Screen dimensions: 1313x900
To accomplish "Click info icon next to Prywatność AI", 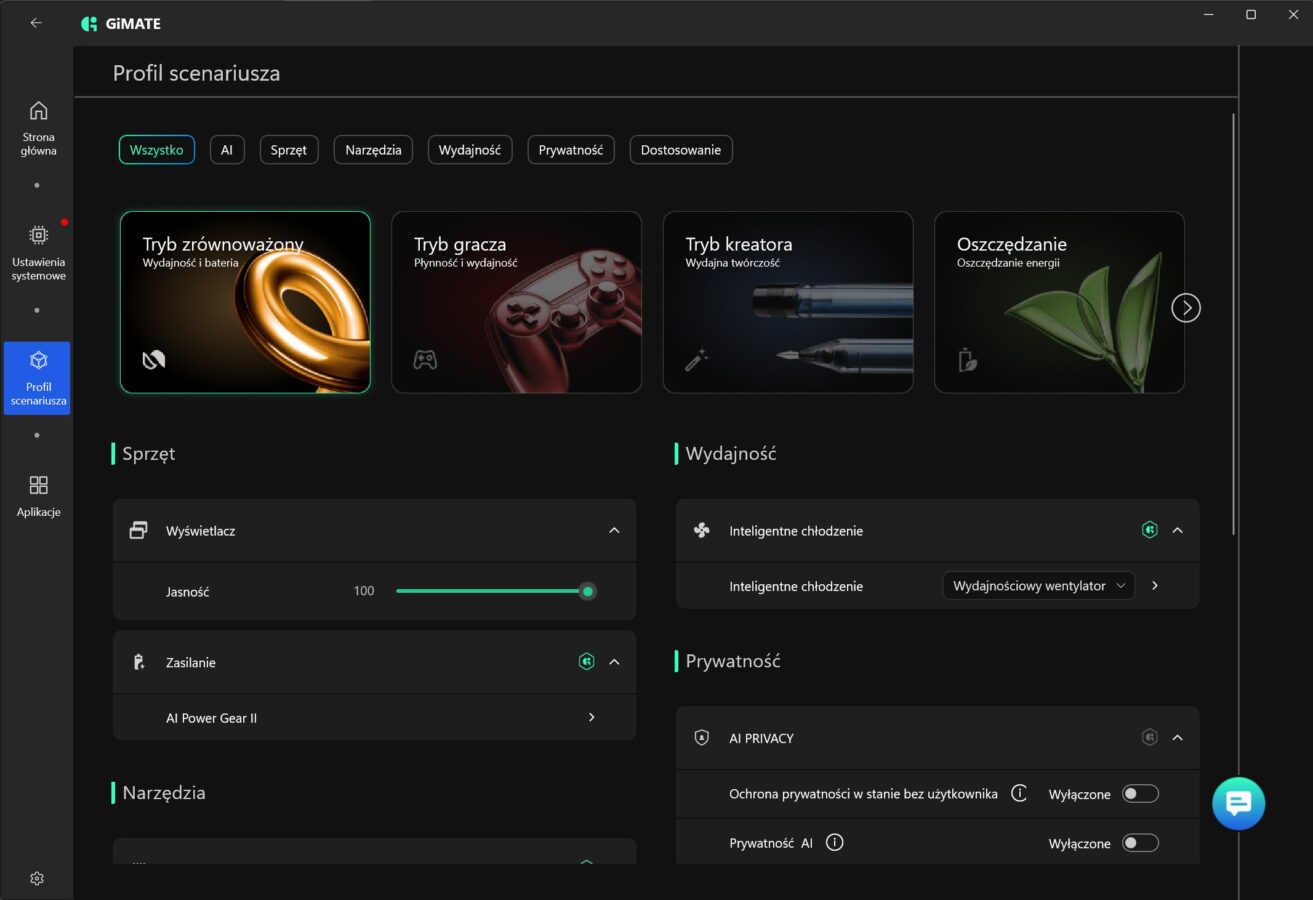I will coord(835,842).
